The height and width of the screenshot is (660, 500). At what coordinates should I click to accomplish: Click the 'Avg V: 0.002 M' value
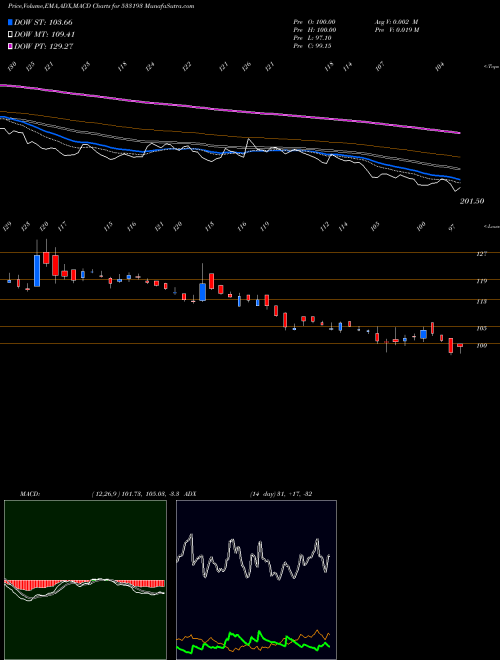point(396,22)
